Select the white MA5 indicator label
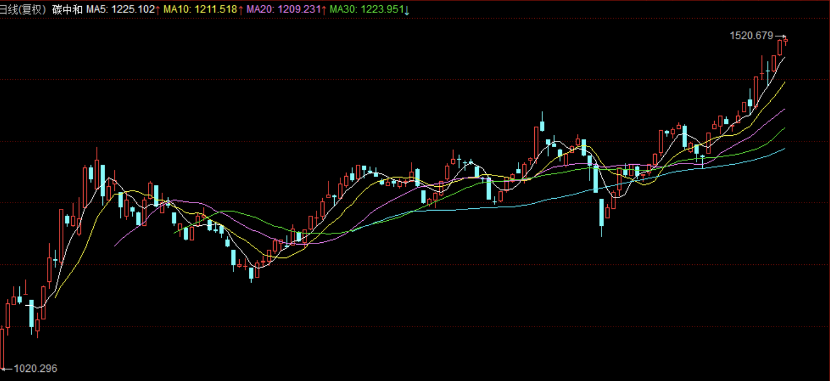830x382 pixels. (121, 10)
